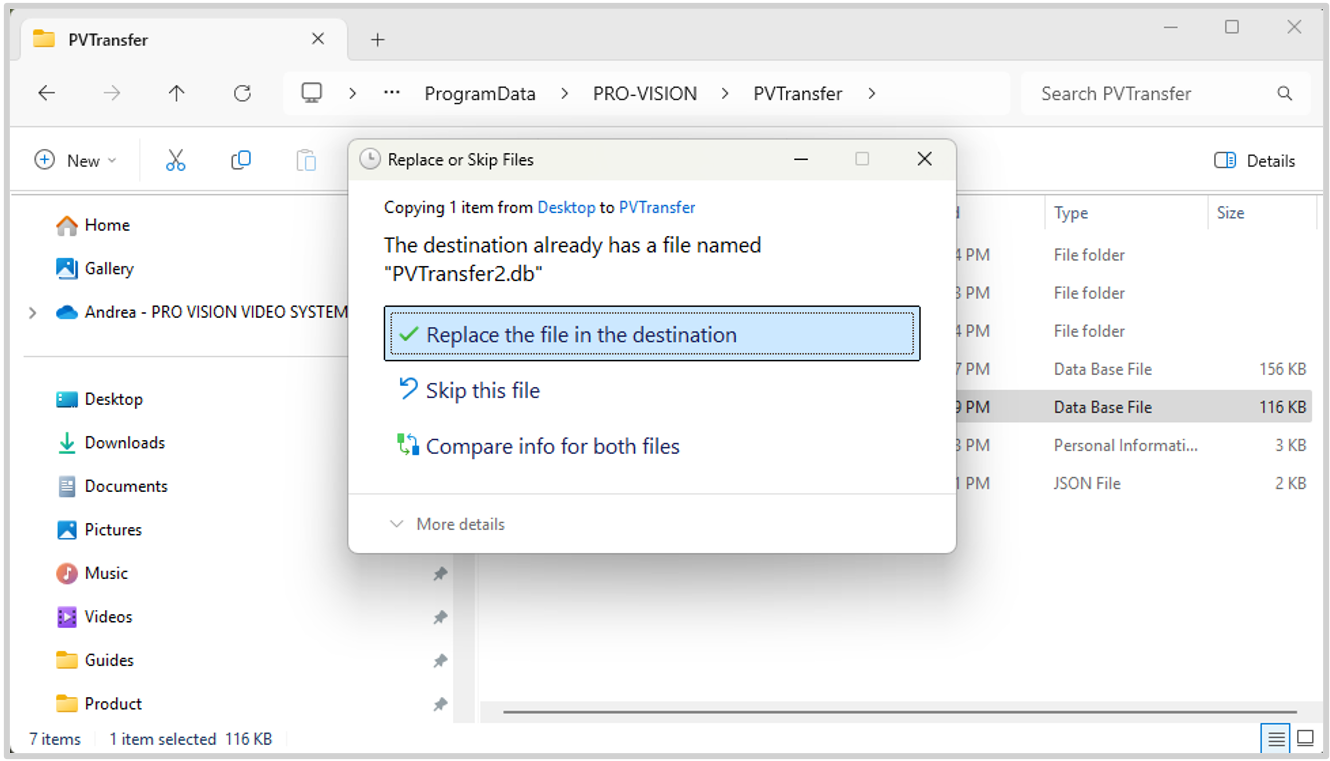Click the Copy icon in toolbar
1330x761 pixels.
pos(241,160)
